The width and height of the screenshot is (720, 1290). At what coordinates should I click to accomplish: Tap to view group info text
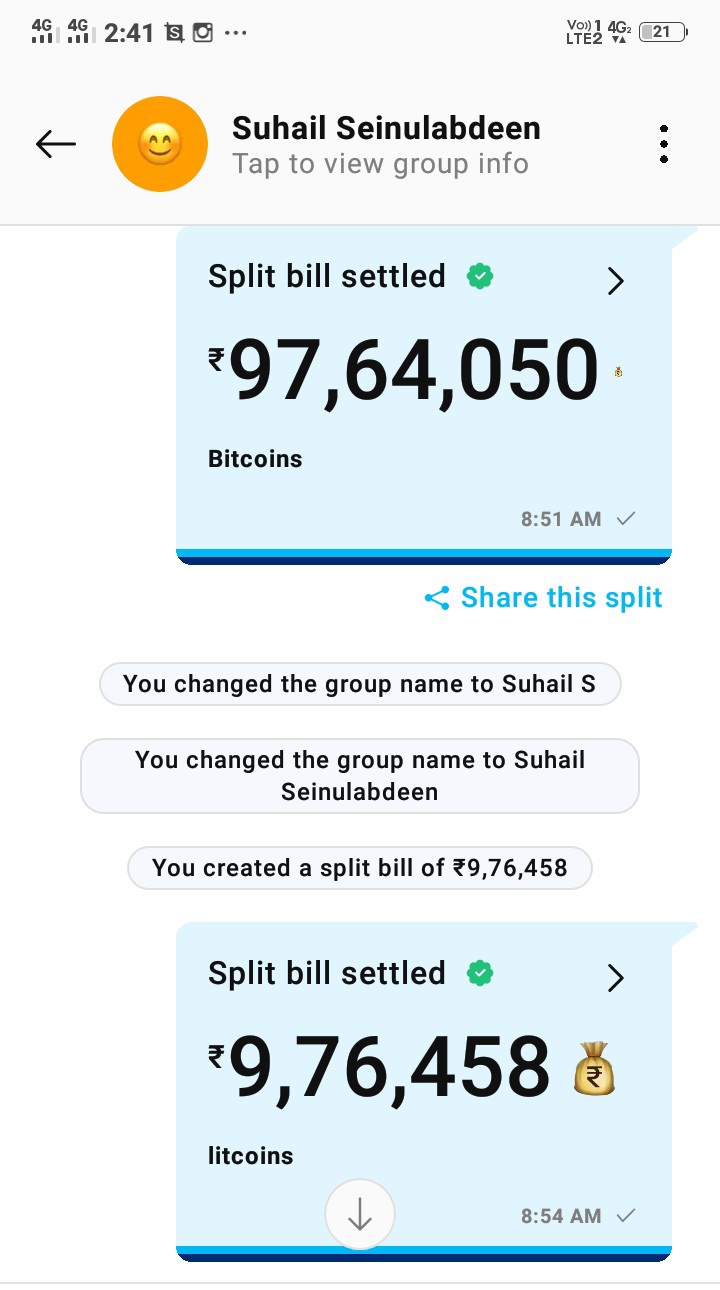tap(380, 164)
